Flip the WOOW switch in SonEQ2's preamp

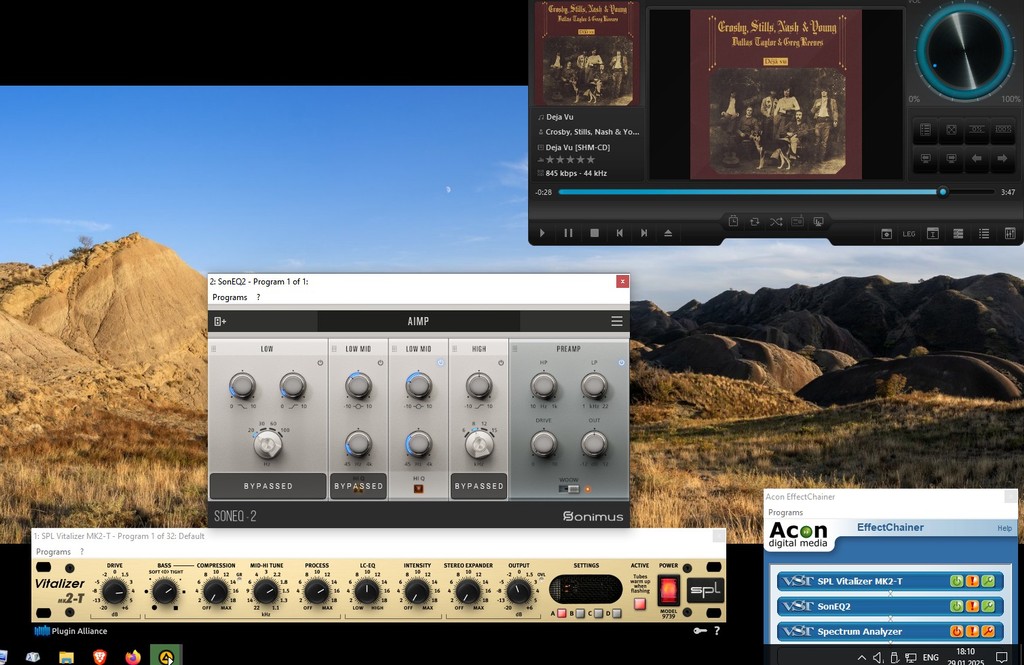(569, 489)
